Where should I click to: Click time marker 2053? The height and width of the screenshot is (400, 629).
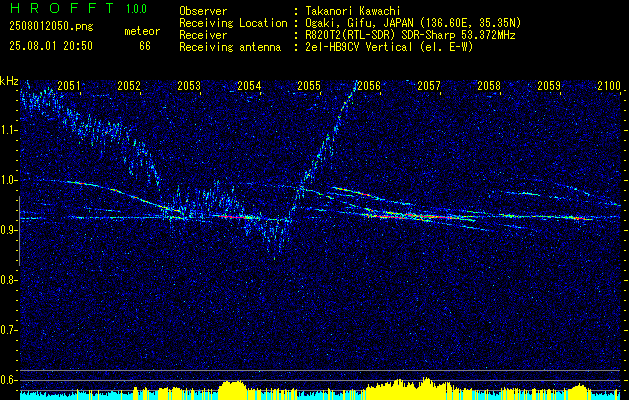(x=189, y=86)
